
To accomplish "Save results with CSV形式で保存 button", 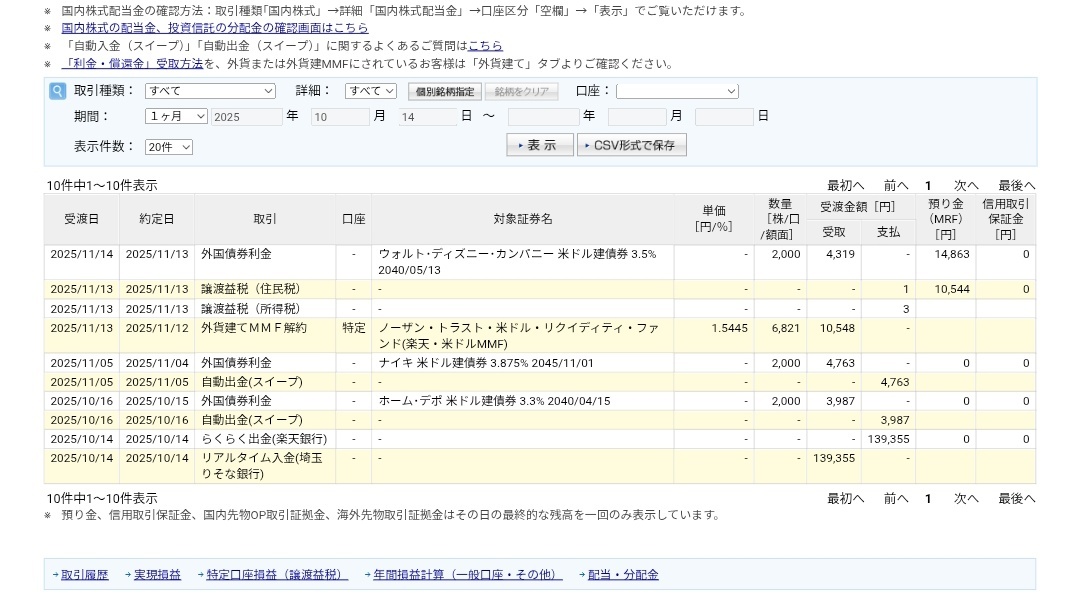I will click(632, 146).
